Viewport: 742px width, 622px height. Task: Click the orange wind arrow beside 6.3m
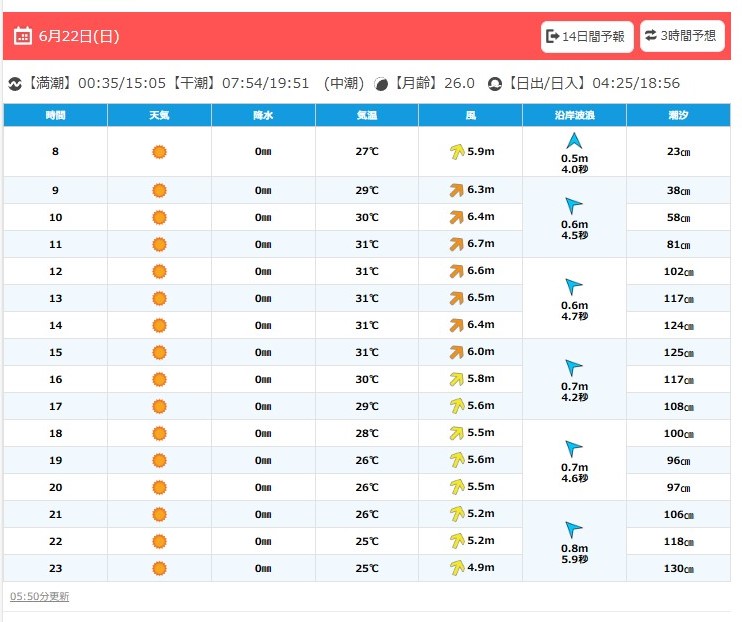pyautogui.click(x=457, y=190)
